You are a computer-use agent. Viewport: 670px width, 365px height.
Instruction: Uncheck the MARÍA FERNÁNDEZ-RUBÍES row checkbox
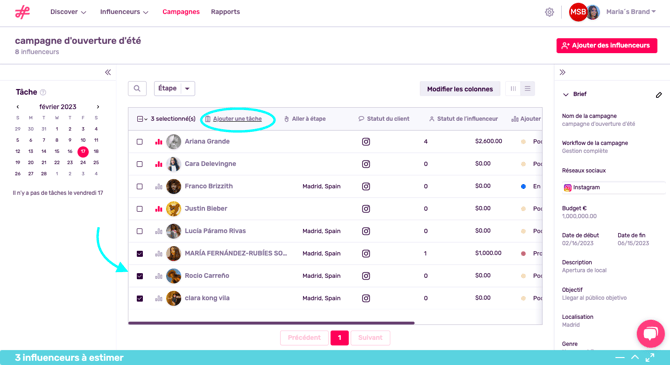(x=140, y=253)
